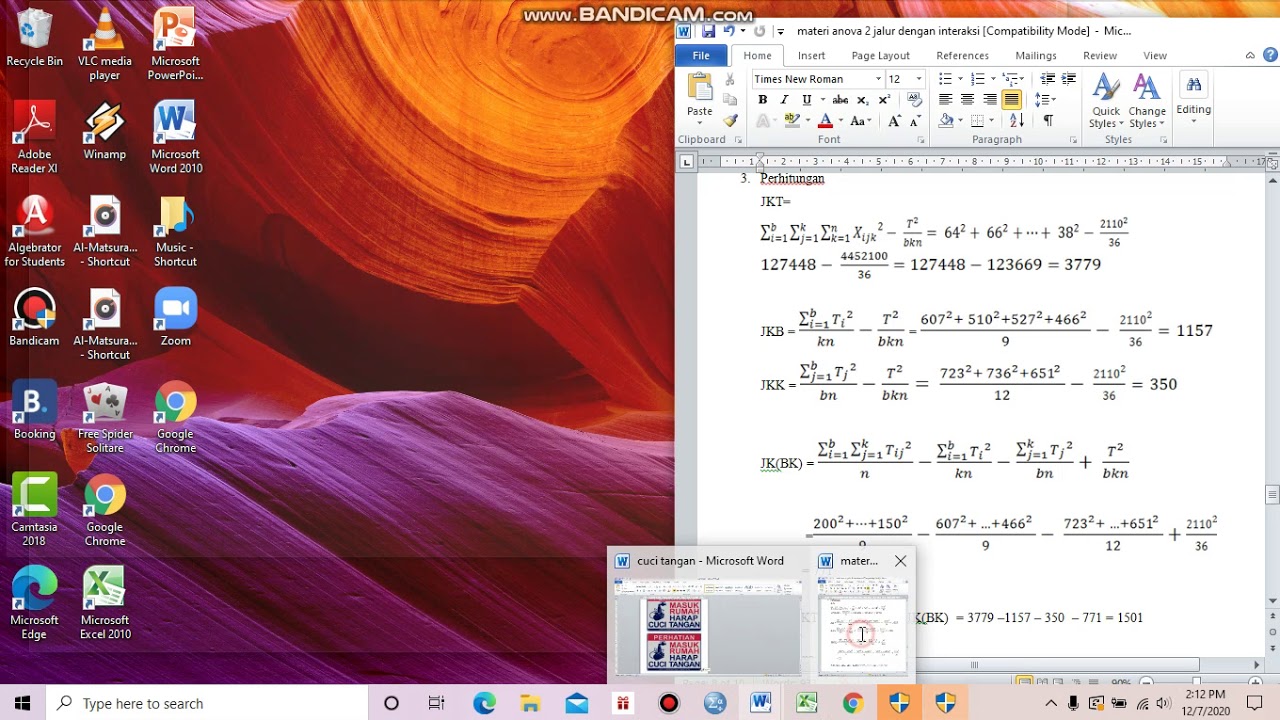This screenshot has height=720, width=1280.
Task: Close the materi preview thumbnail
Action: click(x=900, y=561)
